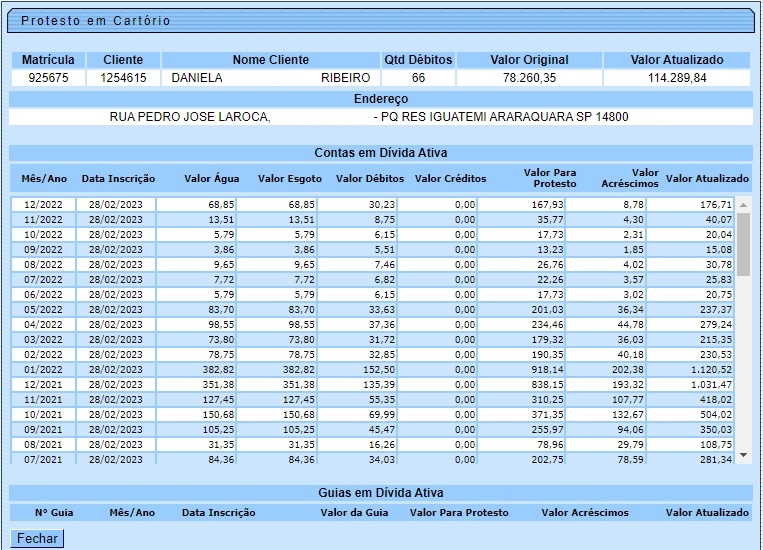Click the Nº Guia column header
763x550 pixels.
(56, 513)
